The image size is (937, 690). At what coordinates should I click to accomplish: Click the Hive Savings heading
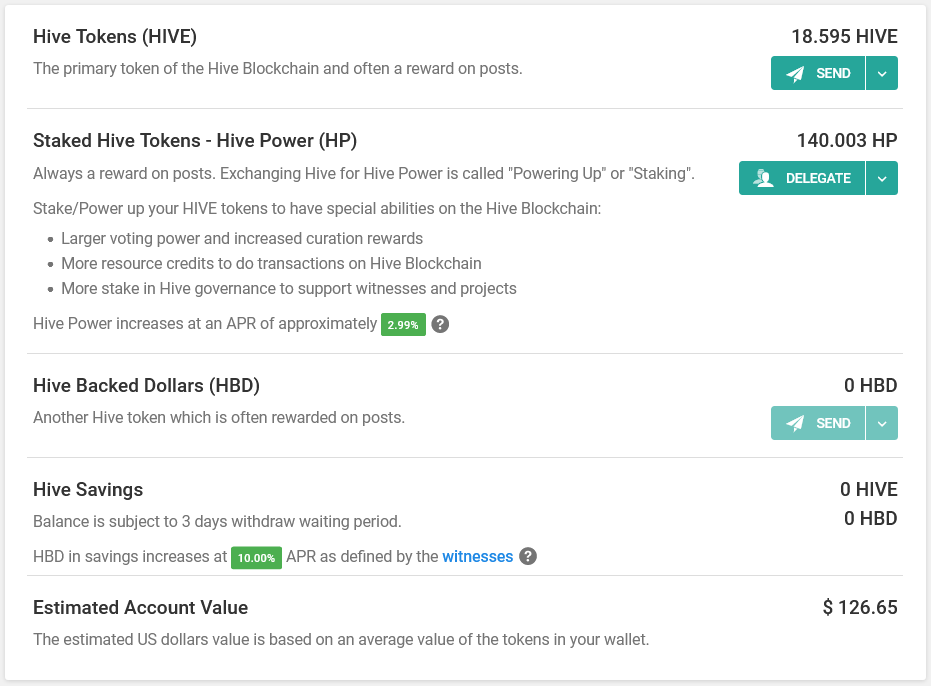click(x=88, y=490)
